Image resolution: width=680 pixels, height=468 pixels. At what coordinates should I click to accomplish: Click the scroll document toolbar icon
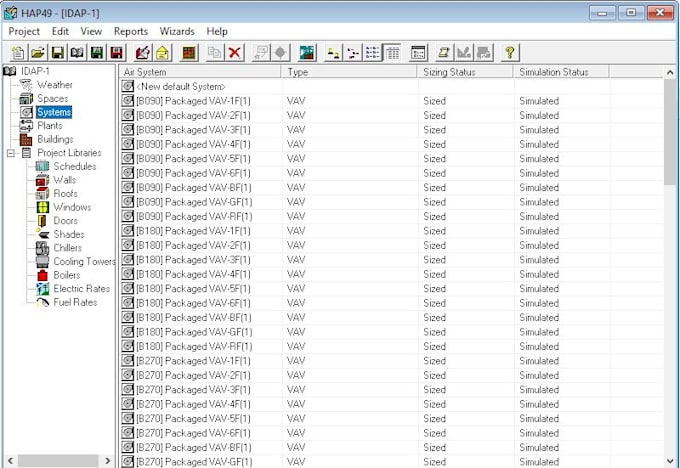[x=444, y=53]
